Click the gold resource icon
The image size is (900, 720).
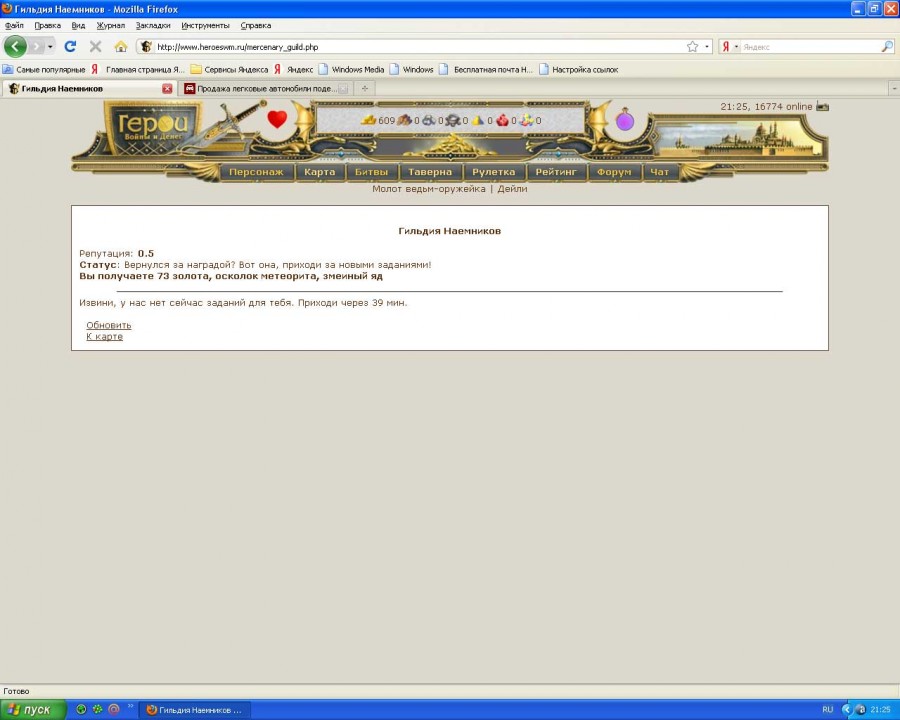(x=368, y=120)
